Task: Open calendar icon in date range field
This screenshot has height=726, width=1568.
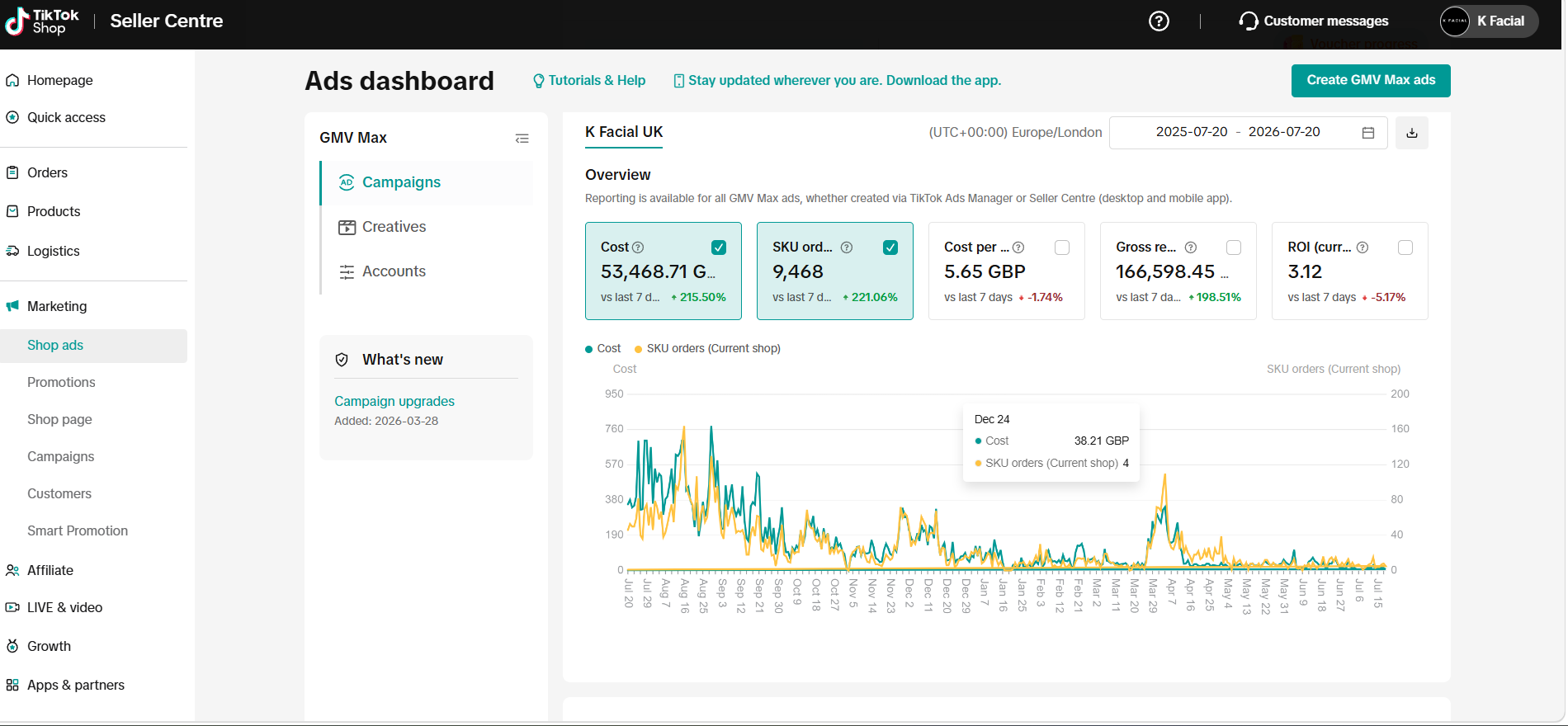Action: coord(1368,133)
